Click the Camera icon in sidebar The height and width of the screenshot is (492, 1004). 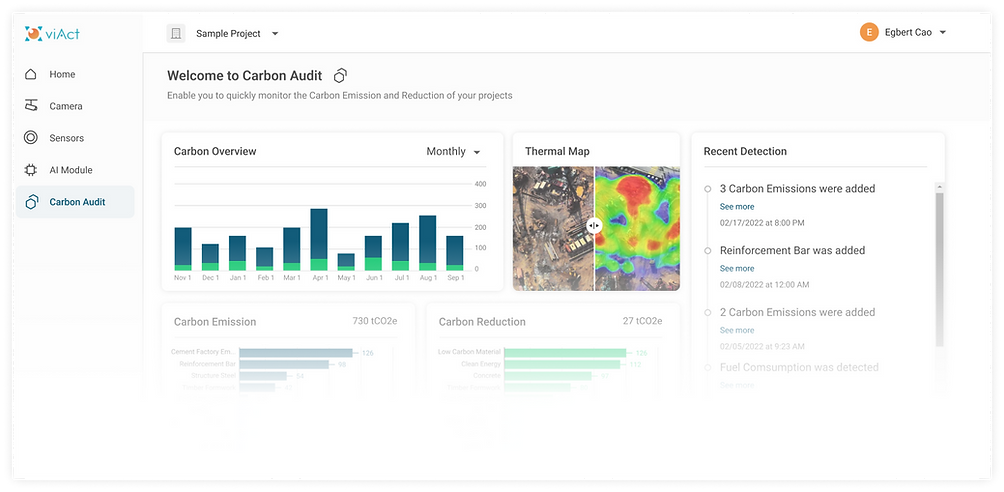(x=31, y=106)
